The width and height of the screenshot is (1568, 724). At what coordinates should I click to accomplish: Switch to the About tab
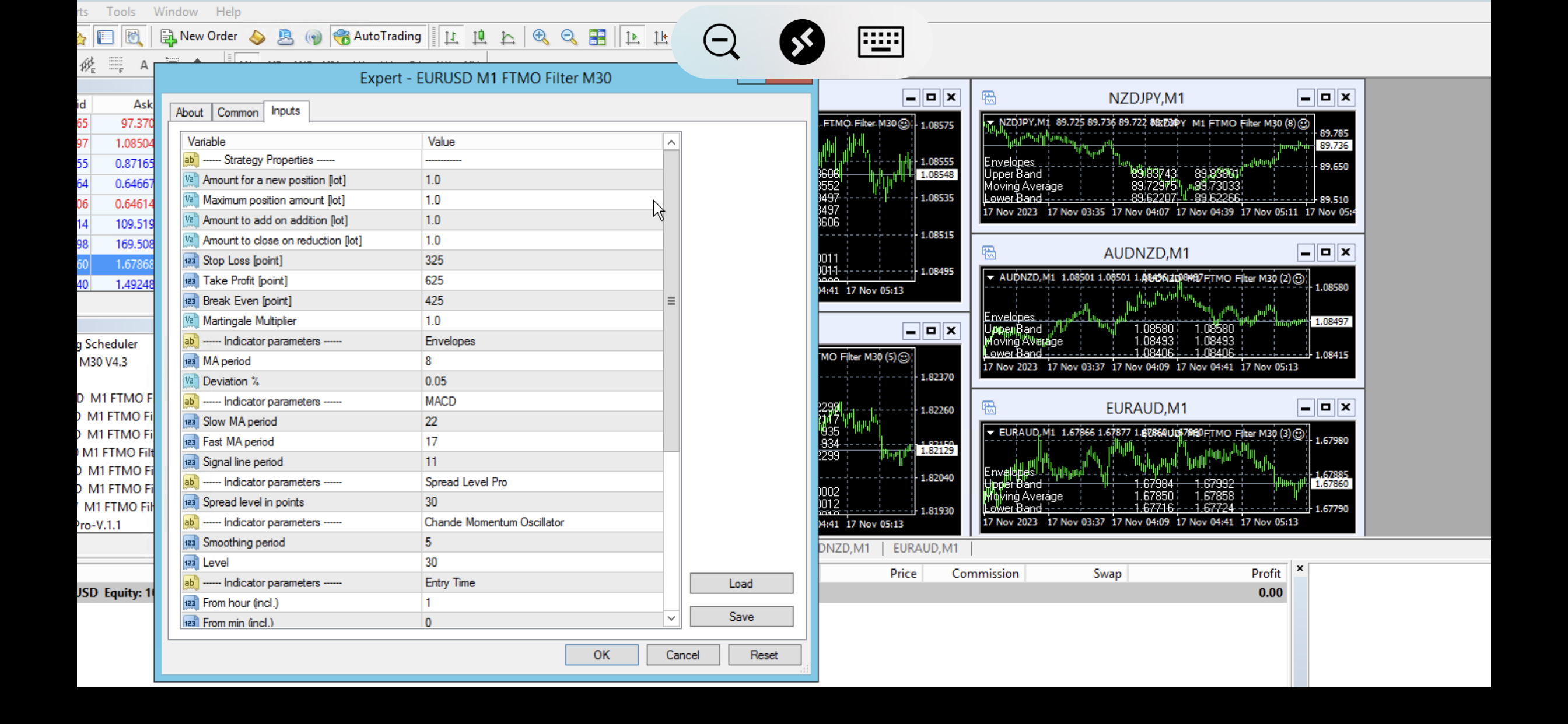pyautogui.click(x=190, y=113)
